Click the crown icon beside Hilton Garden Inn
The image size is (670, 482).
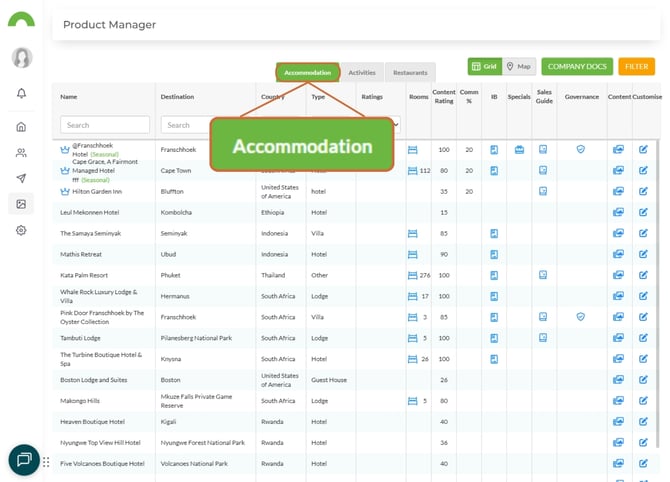65,191
